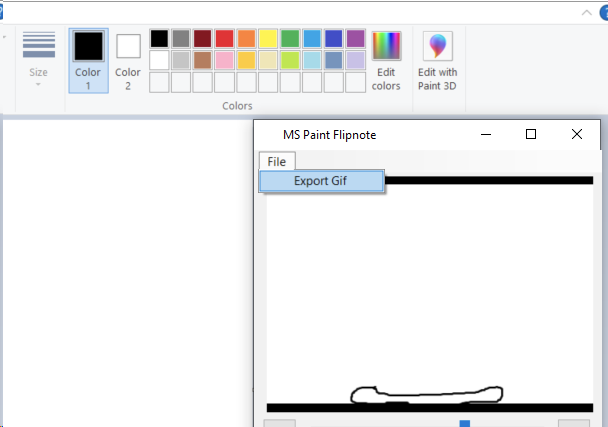Pick the light yellow color swatch
The image size is (608, 427).
click(268, 60)
